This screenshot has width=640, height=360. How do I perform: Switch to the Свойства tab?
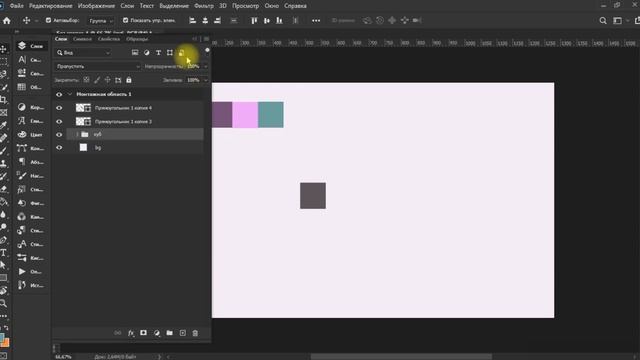click(109, 39)
